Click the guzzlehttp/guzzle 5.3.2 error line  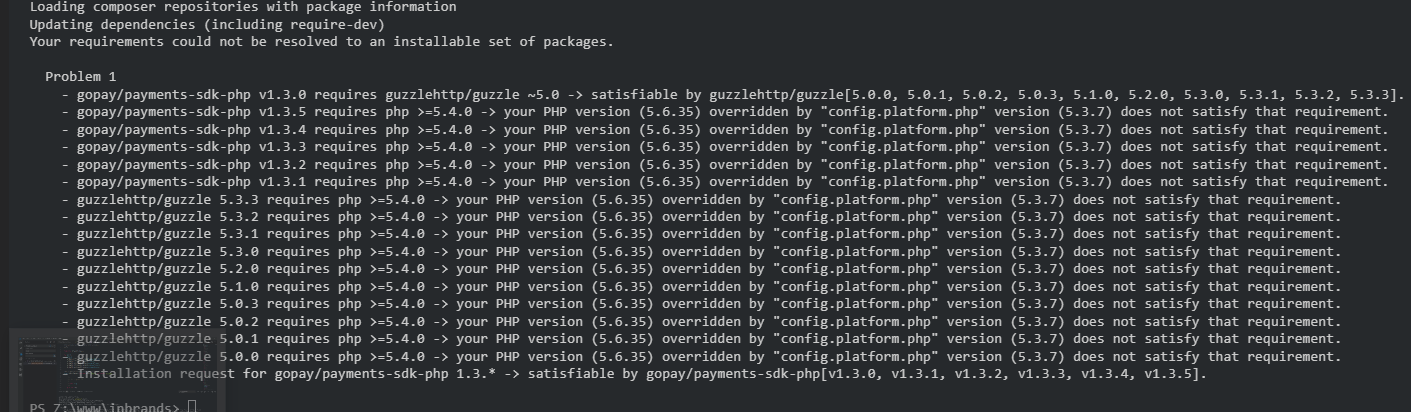pyautogui.click(x=701, y=199)
